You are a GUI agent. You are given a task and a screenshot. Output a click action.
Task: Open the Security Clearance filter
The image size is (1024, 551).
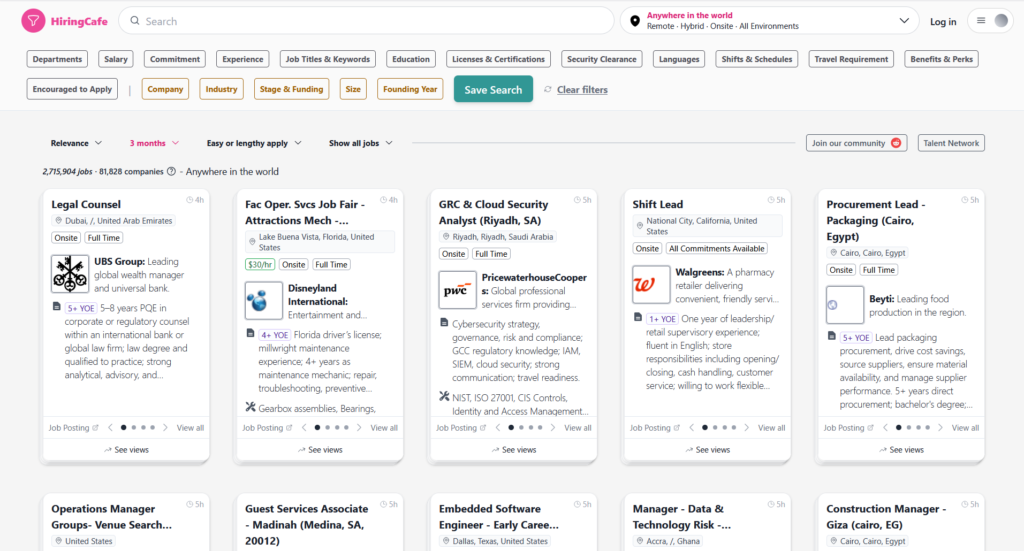click(601, 59)
